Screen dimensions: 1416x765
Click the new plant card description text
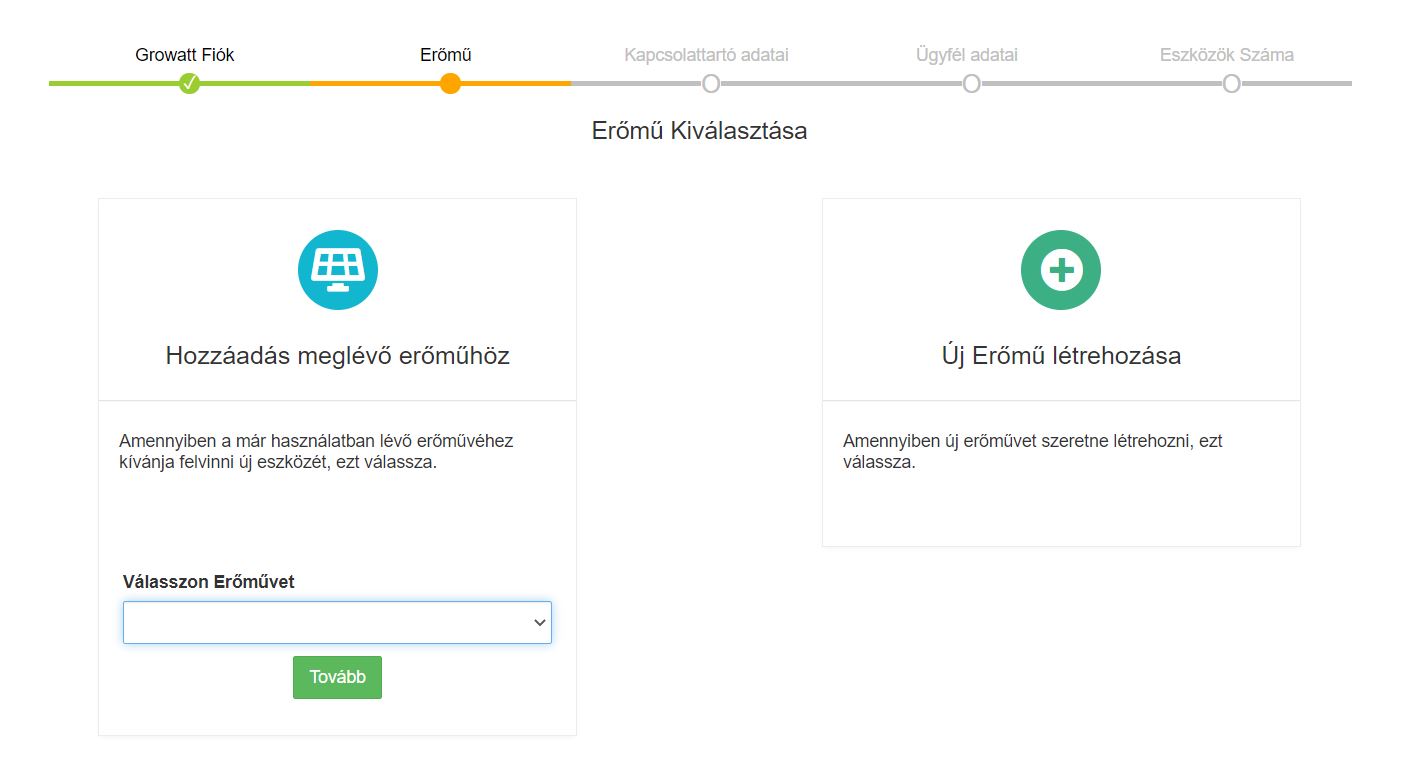[1032, 451]
